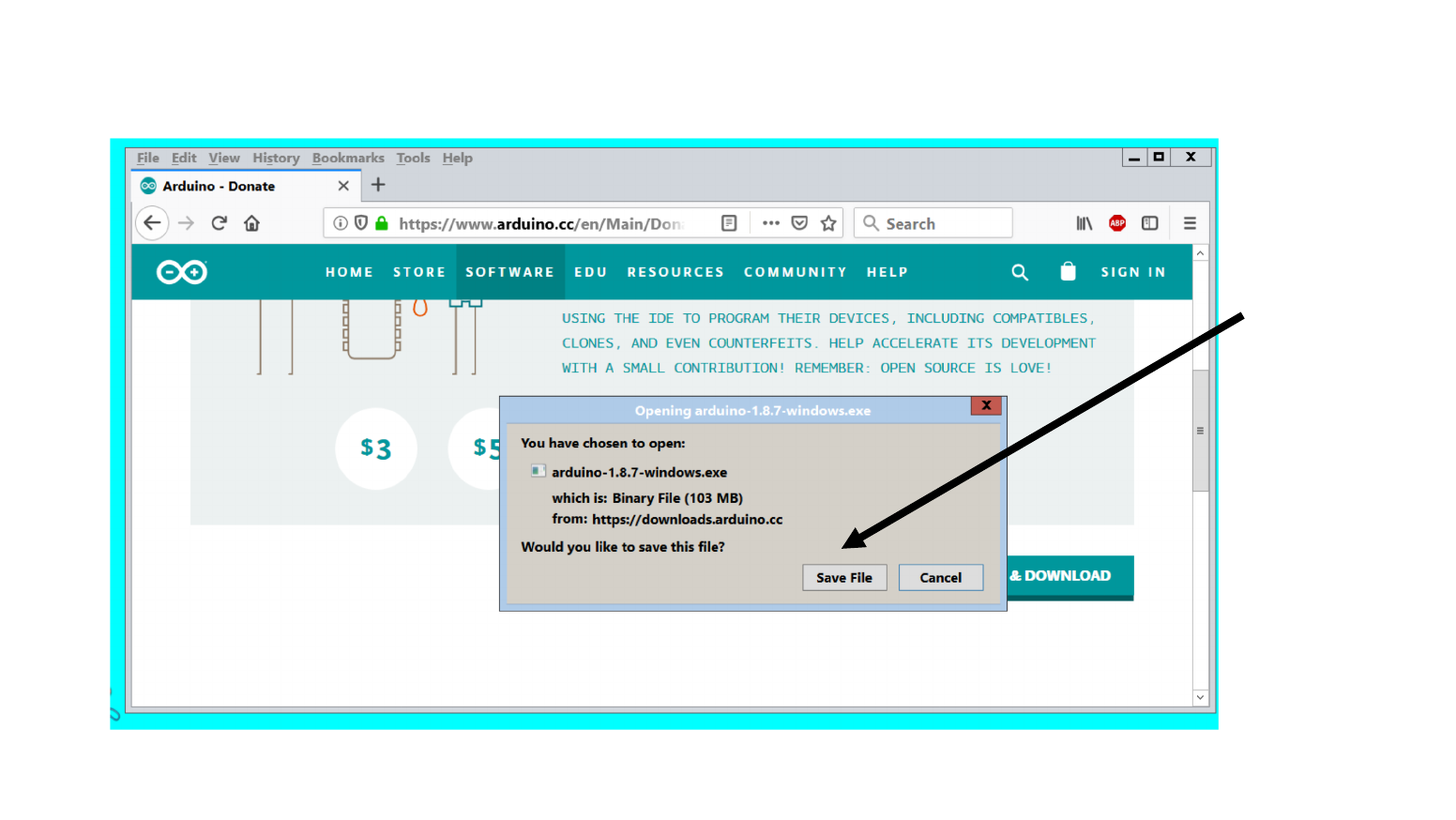
Task: Click the https://downloads.arduino.cc source text
Action: (687, 520)
